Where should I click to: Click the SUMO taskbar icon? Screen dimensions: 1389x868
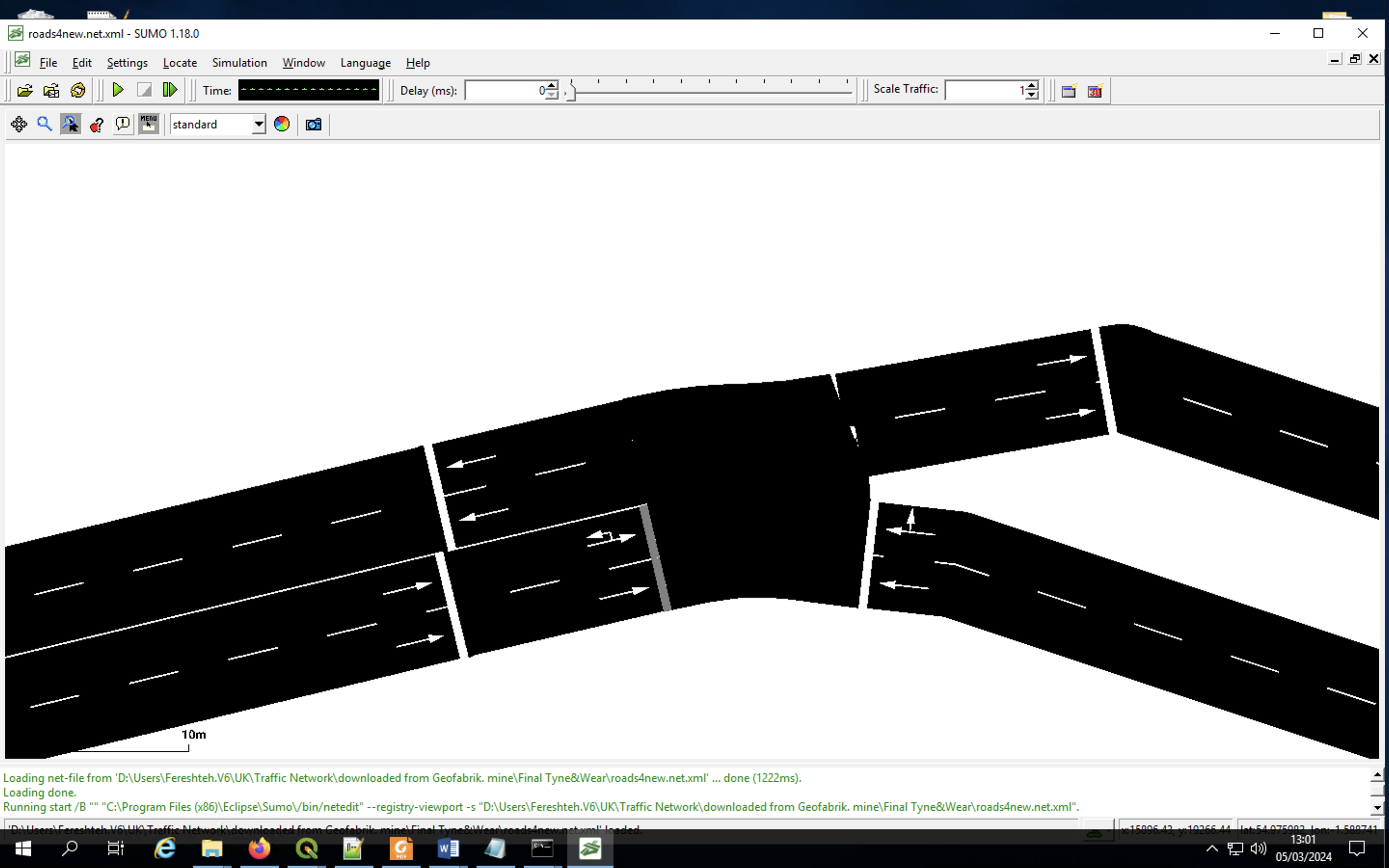[589, 849]
